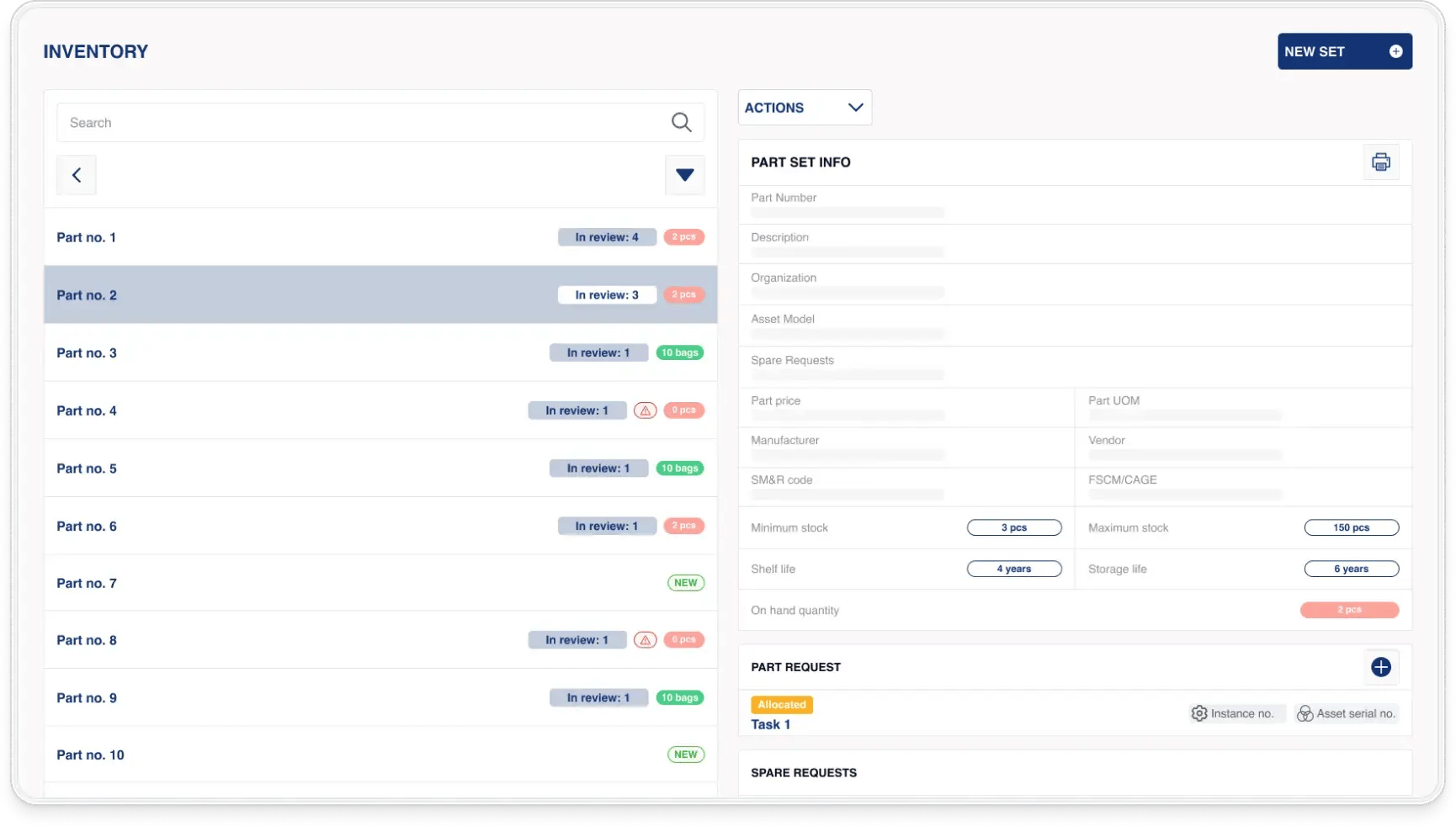Click the Storage life 6 years value

[x=1351, y=569]
